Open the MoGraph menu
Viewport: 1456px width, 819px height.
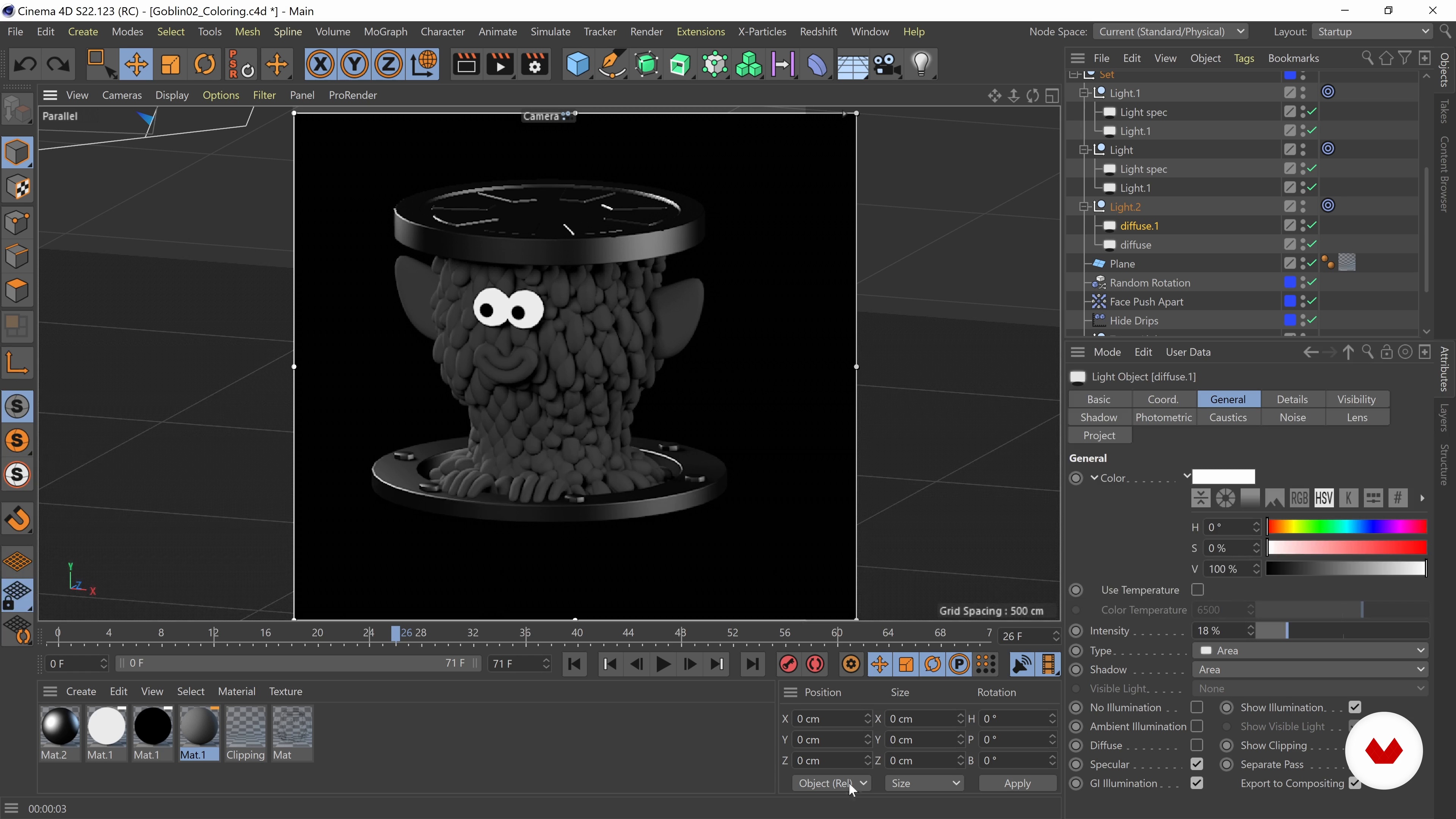pos(386,31)
